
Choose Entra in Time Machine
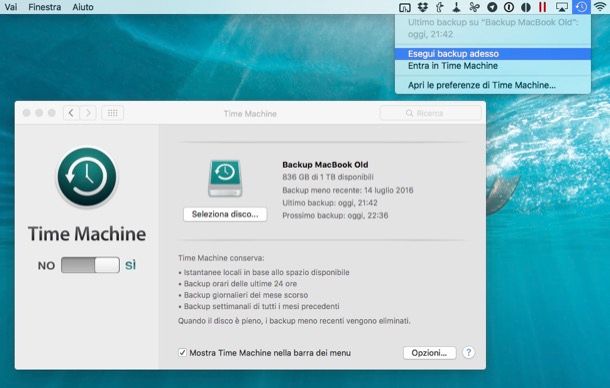493,66
